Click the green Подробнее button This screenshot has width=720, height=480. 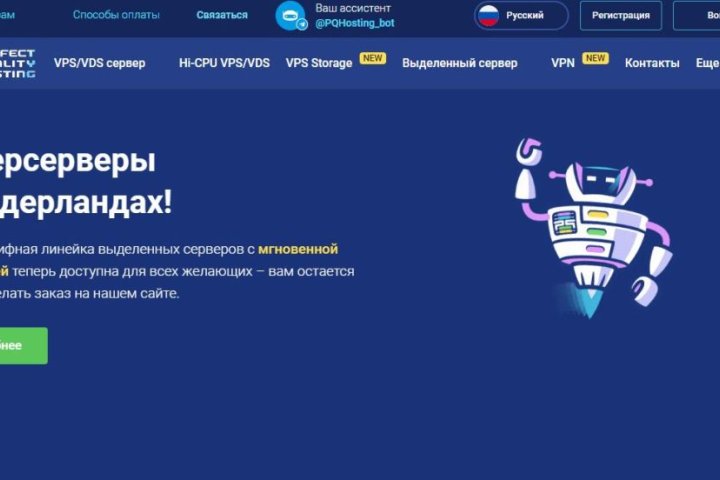pyautogui.click(x=23, y=346)
